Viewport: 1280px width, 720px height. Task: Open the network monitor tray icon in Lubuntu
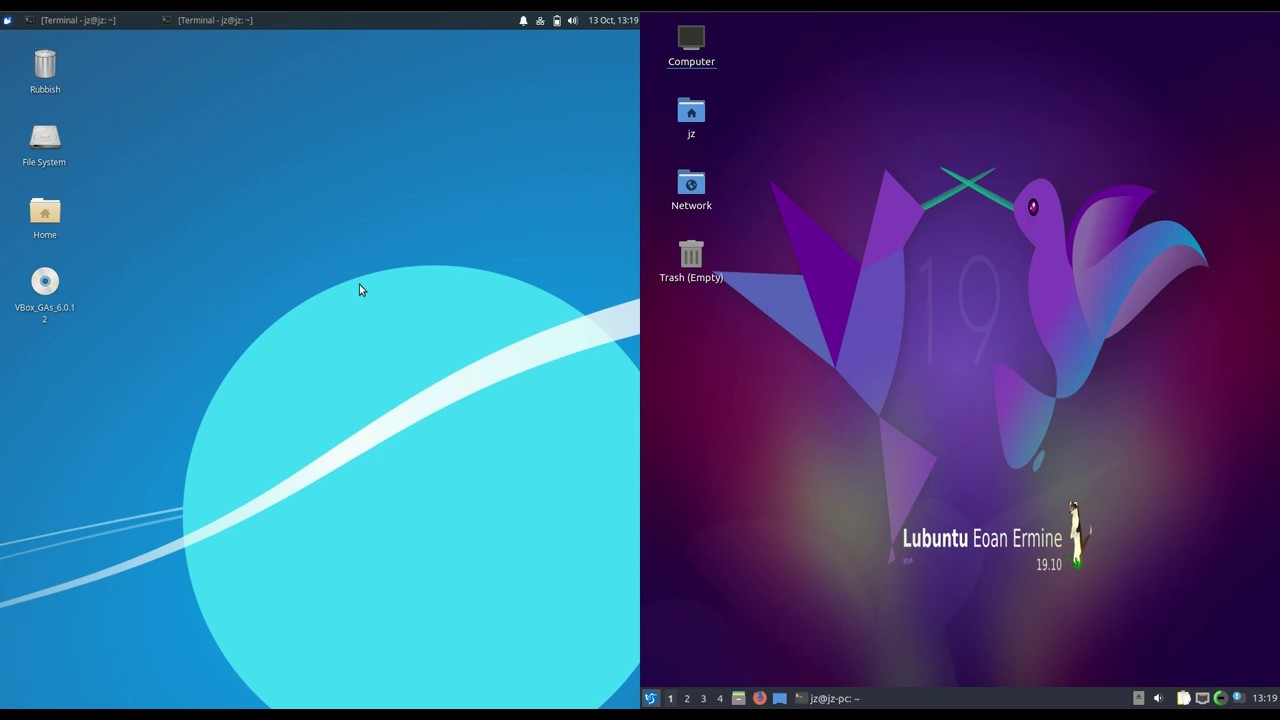coord(1202,698)
